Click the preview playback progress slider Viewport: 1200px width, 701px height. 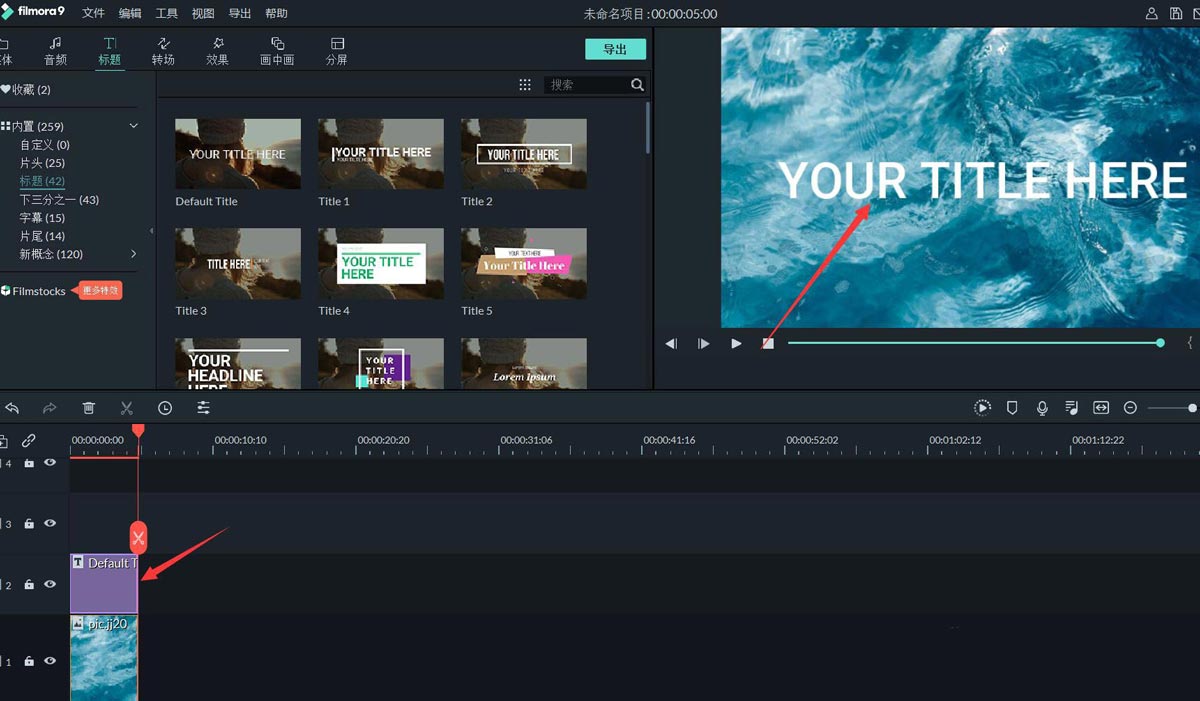pos(975,343)
